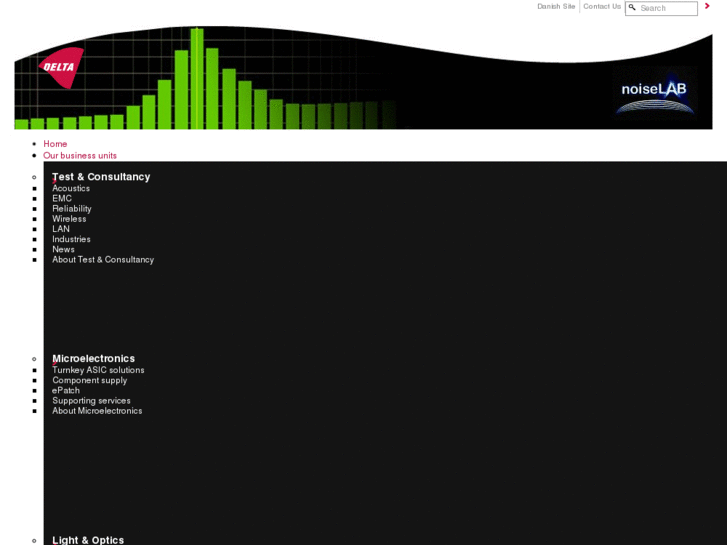Open About Test & Consultancy link
The width and height of the screenshot is (727, 545).
(x=103, y=260)
